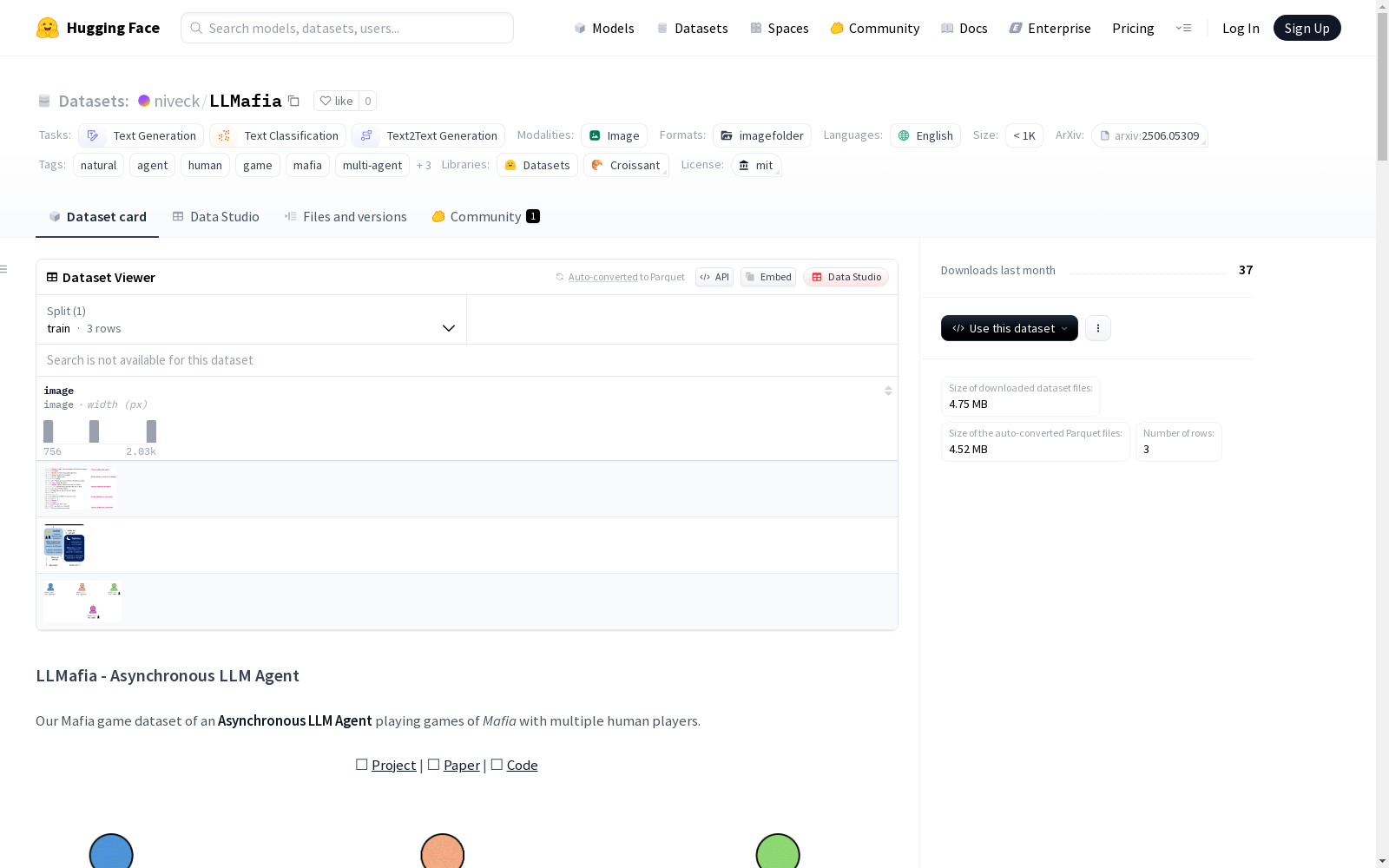Click the search models, datasets, users field
The image size is (1389, 868).
click(347, 28)
